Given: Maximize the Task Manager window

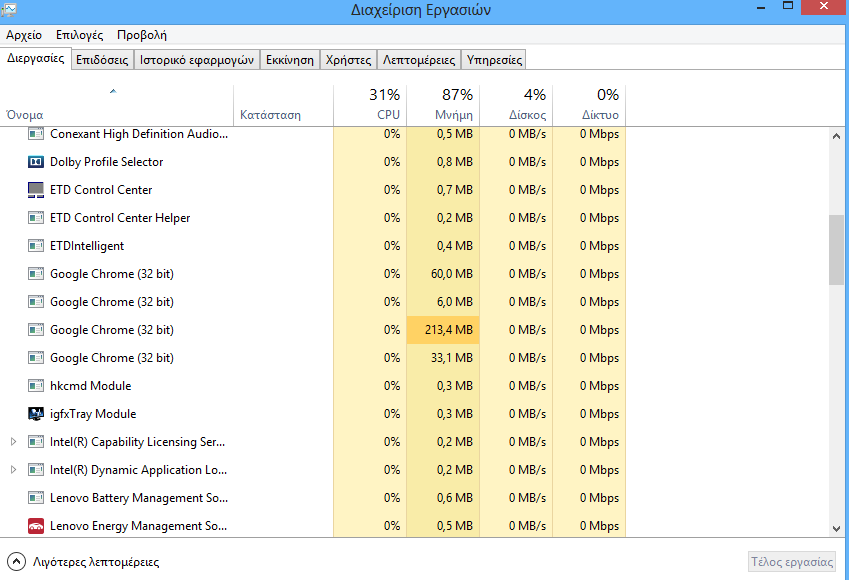Looking at the screenshot, I should [x=788, y=6].
